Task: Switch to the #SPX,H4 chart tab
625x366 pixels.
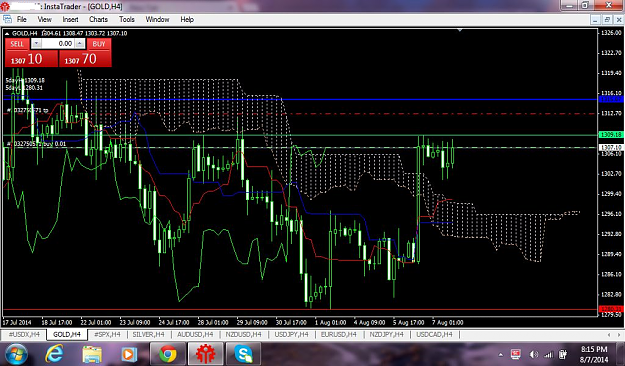Action: (x=107, y=334)
